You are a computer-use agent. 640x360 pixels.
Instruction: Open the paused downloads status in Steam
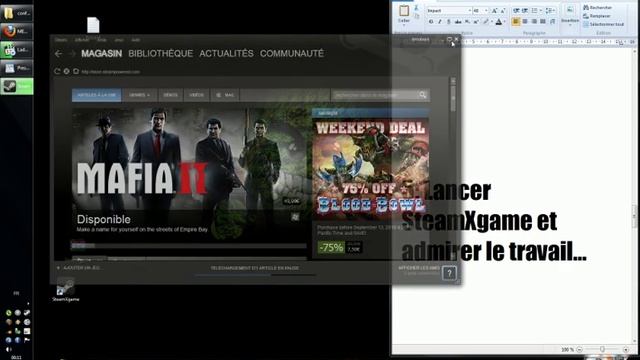coord(255,268)
